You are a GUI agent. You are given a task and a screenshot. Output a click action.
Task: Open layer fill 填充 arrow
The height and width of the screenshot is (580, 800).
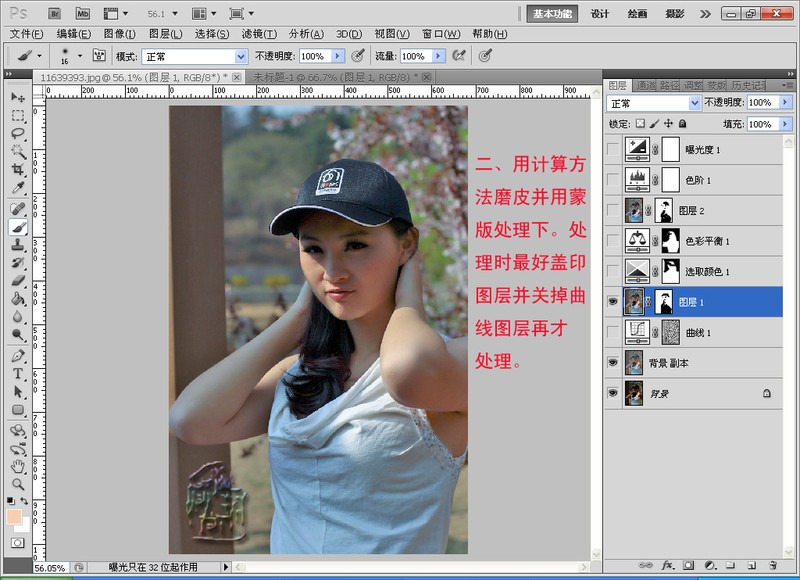(785, 124)
